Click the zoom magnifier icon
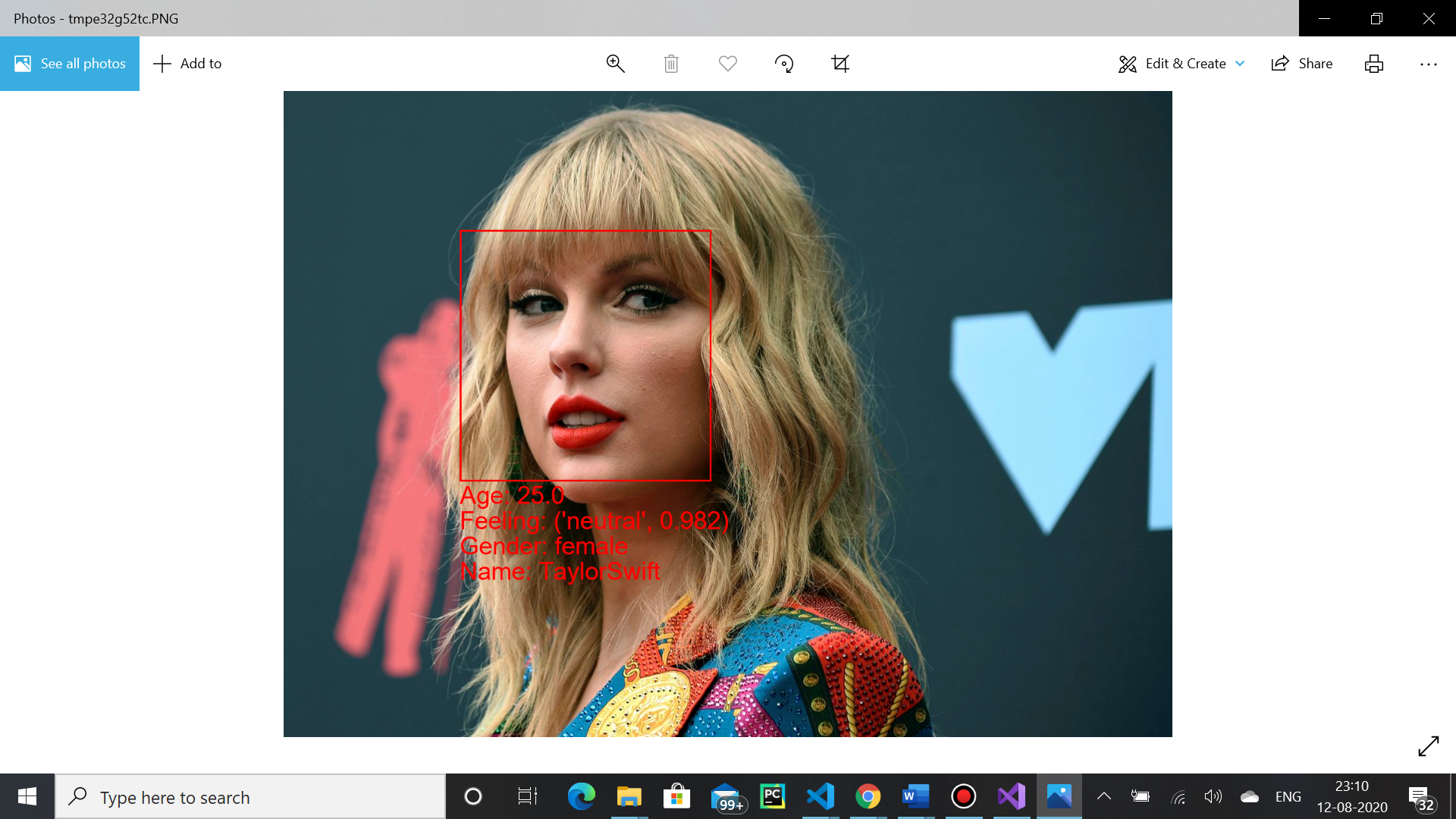Screen dimensions: 1456x819 pyautogui.click(x=615, y=64)
